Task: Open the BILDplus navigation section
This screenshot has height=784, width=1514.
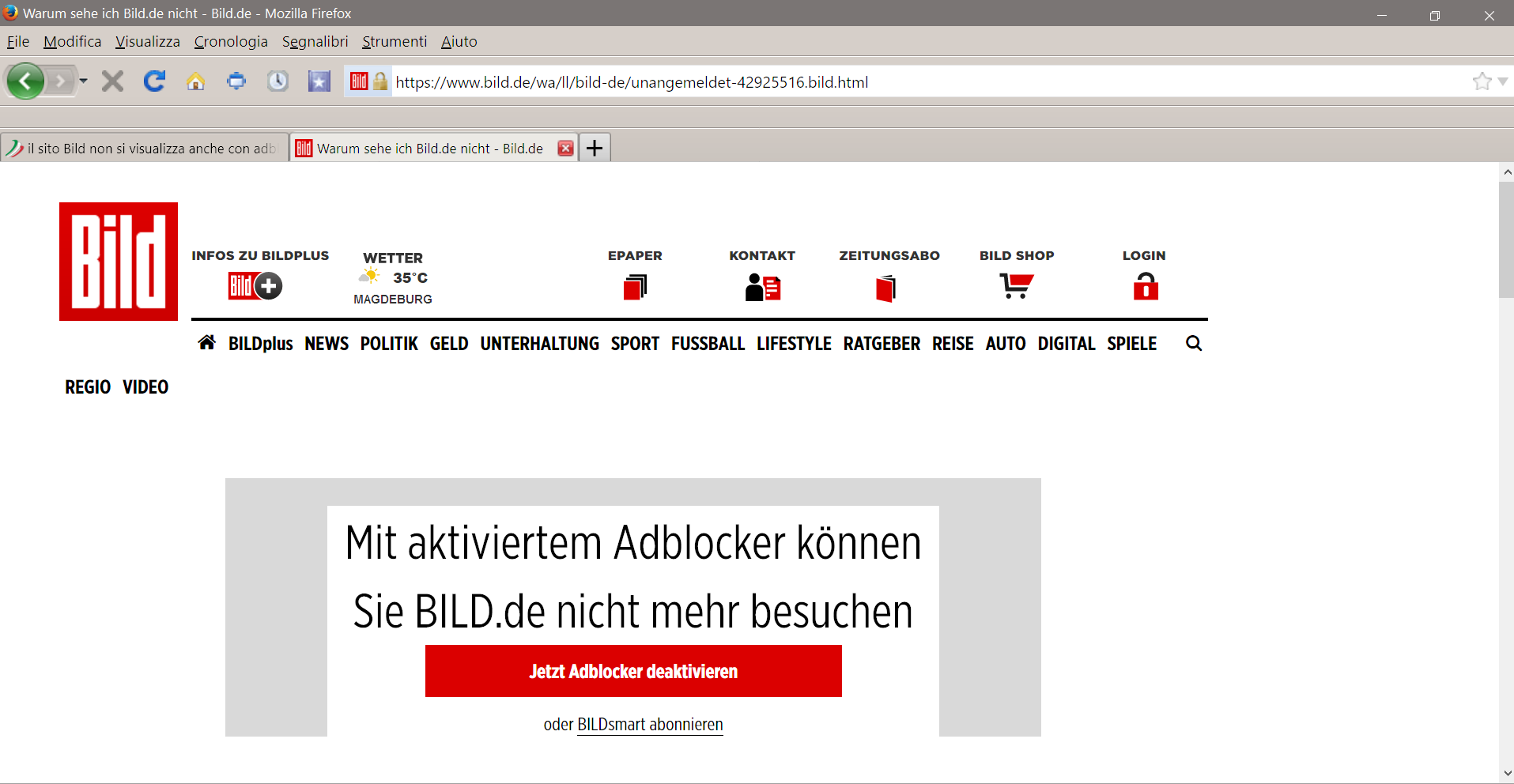Action: (x=261, y=344)
